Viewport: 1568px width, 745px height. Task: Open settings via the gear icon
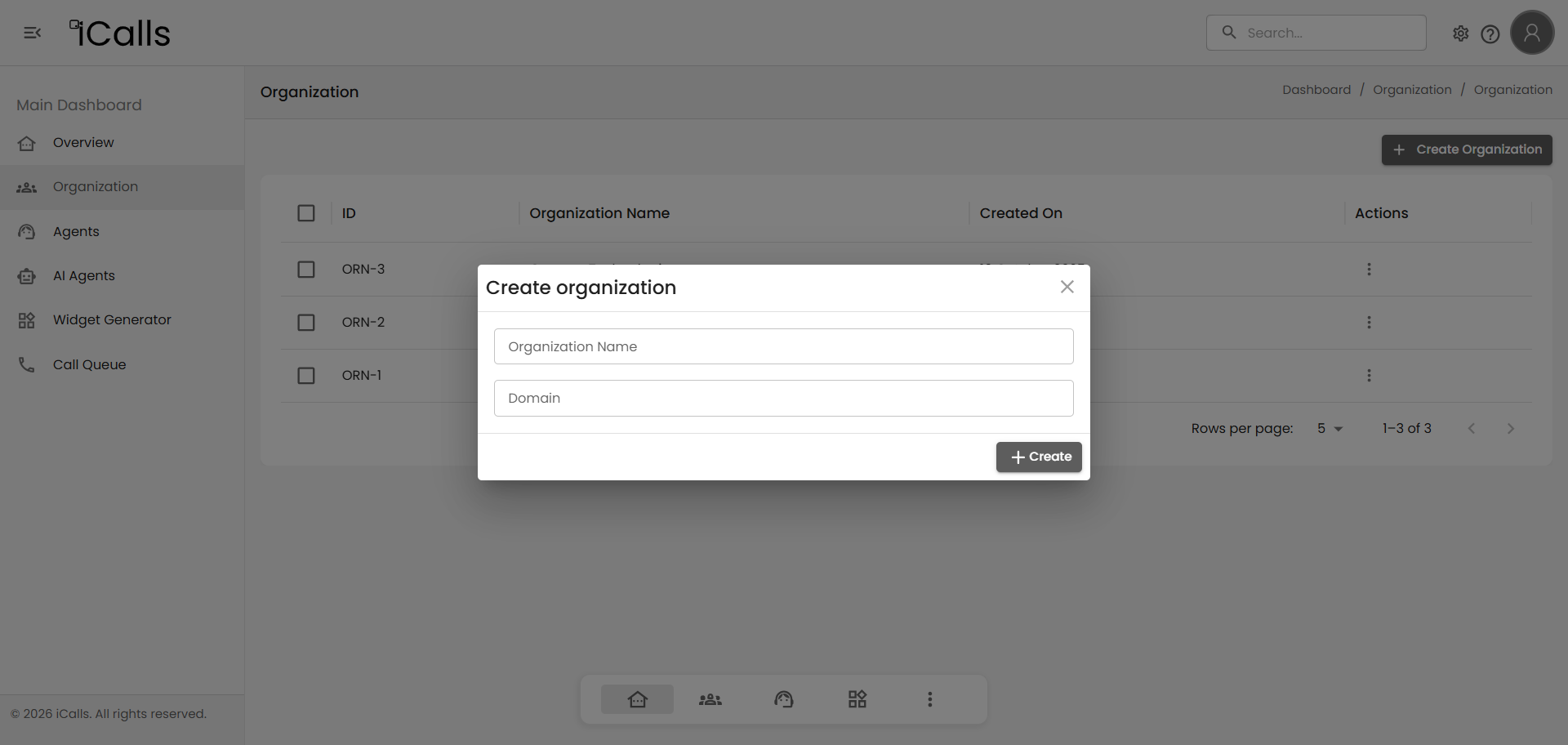click(x=1460, y=33)
